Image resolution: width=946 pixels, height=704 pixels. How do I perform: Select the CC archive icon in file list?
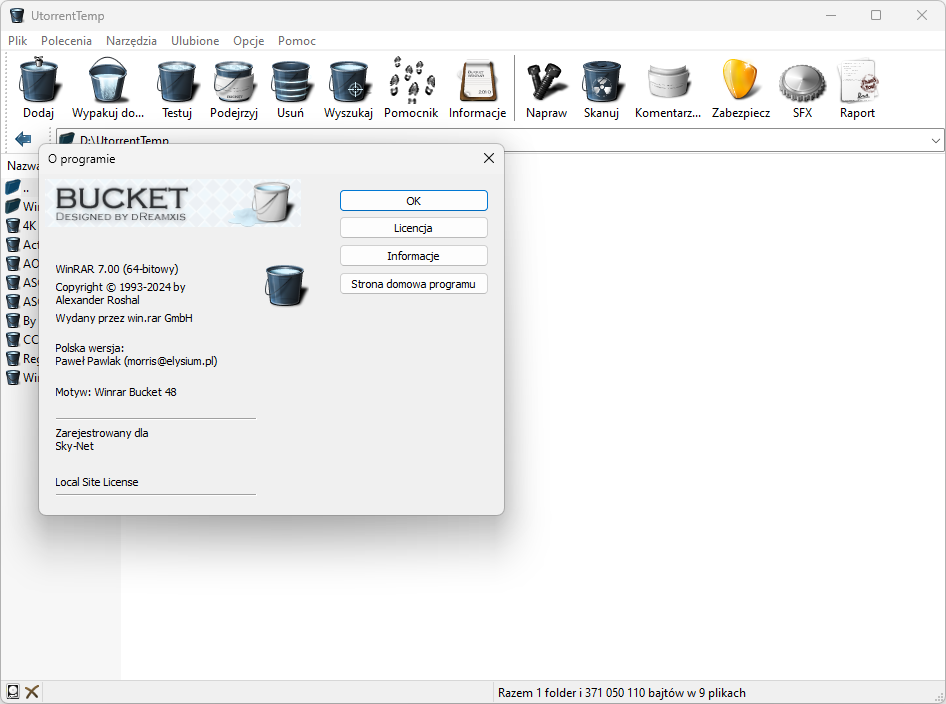click(13, 340)
